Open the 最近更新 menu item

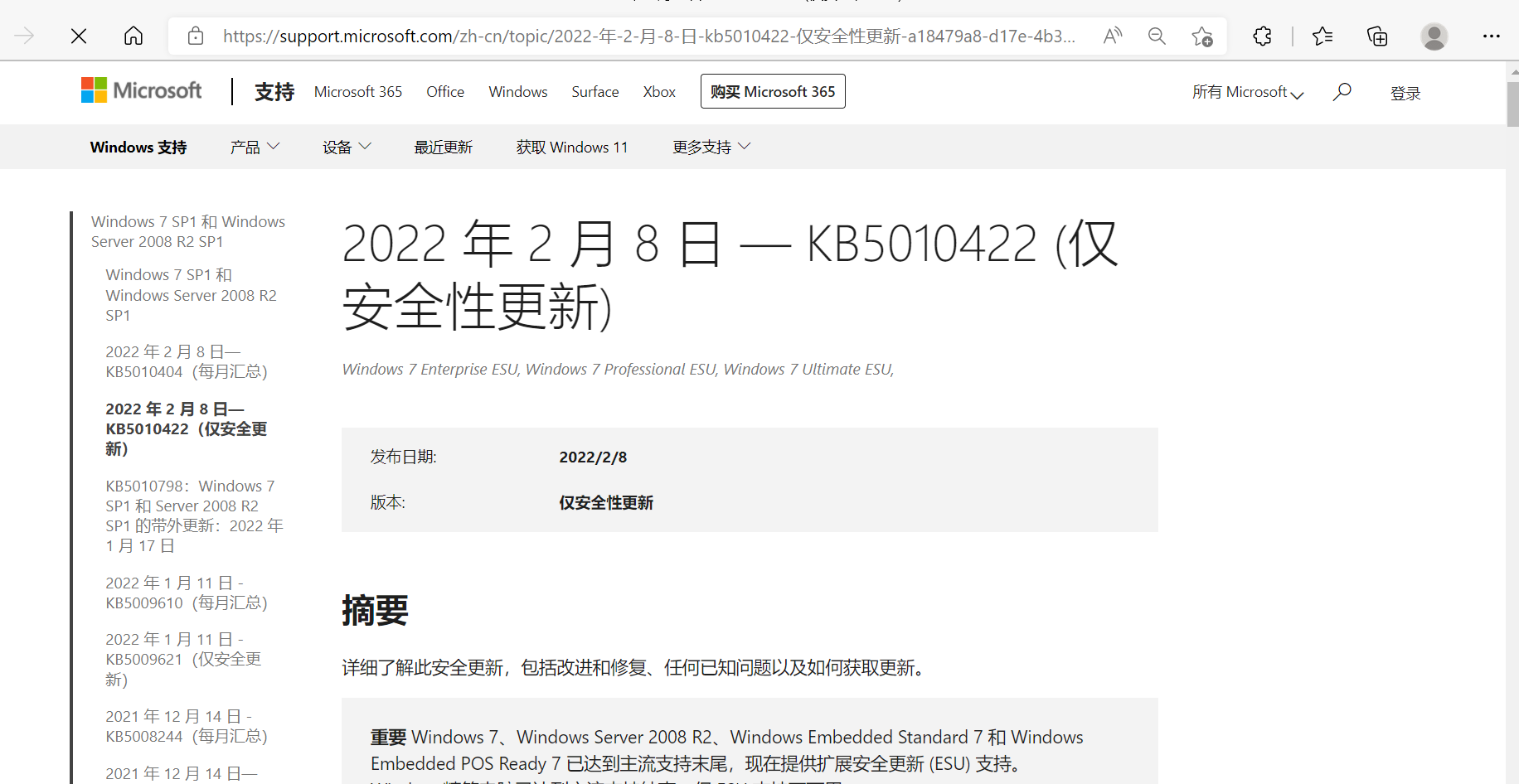[x=444, y=148]
